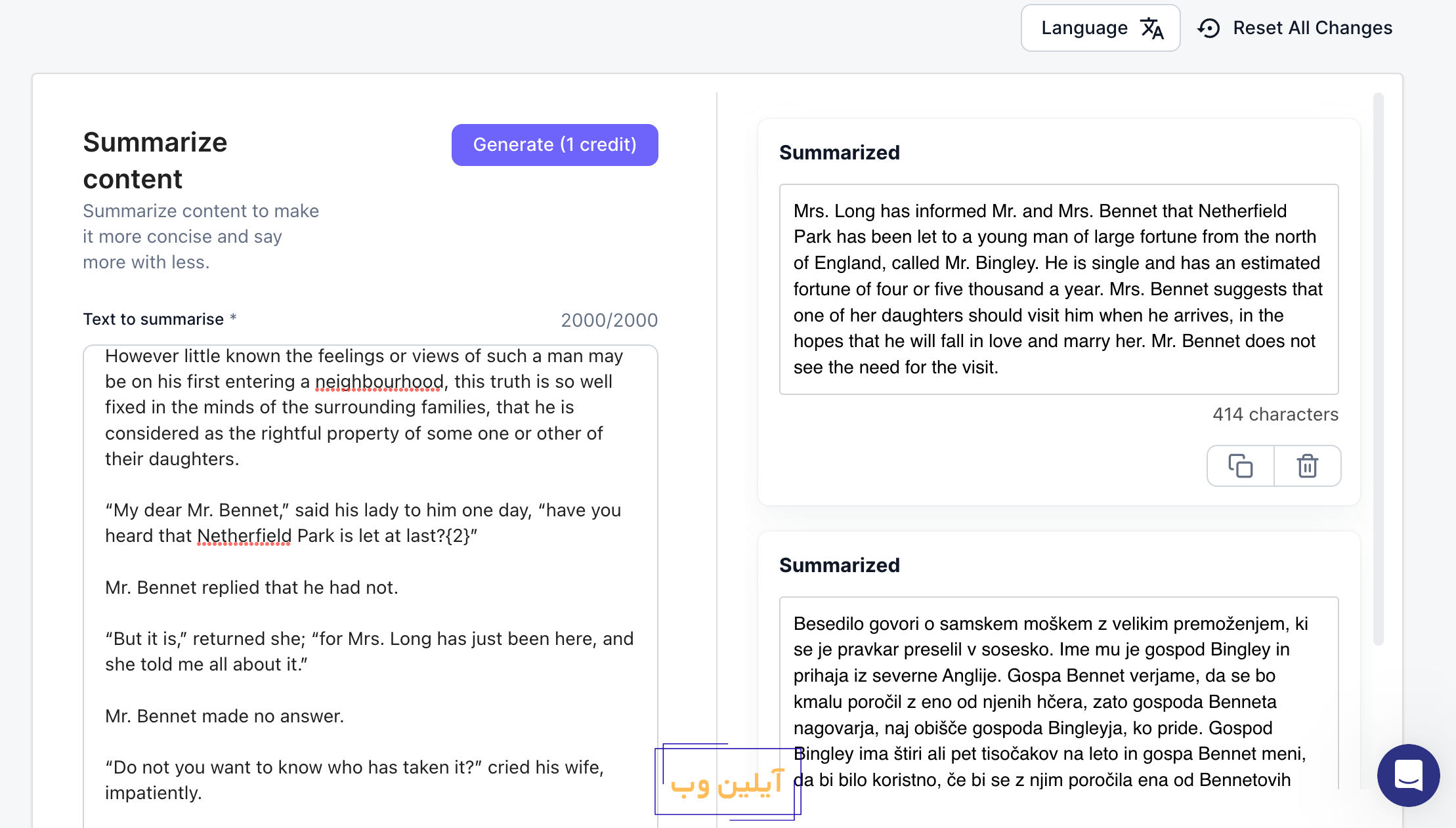Click Reset All Changes
1456x828 pixels.
1295,28
